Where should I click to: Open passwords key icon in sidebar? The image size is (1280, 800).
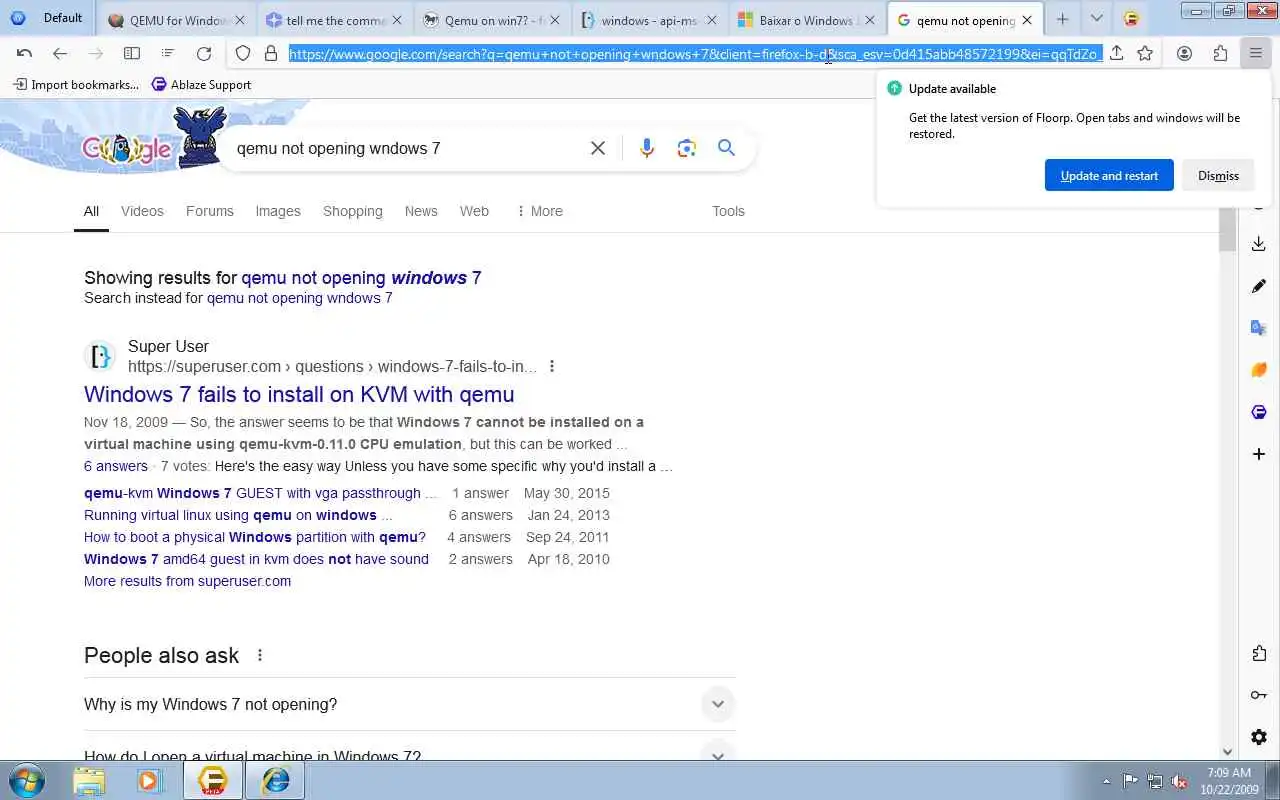1259,695
